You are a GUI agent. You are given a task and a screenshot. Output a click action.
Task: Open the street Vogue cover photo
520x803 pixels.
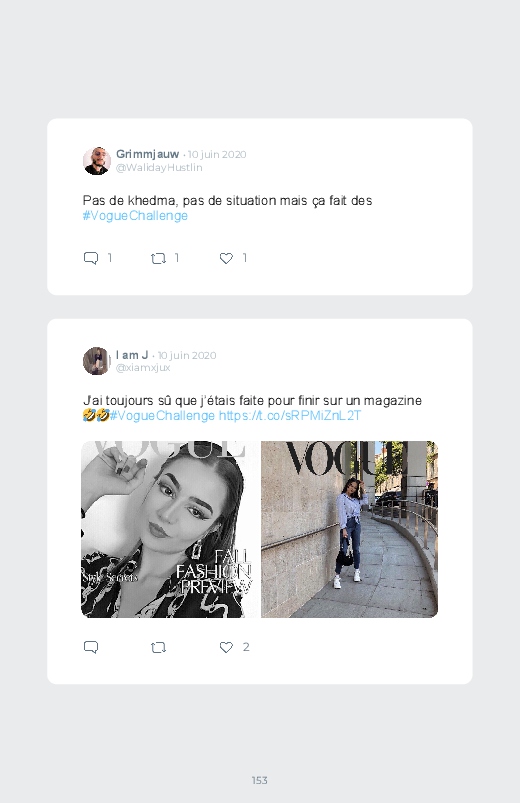point(349,529)
